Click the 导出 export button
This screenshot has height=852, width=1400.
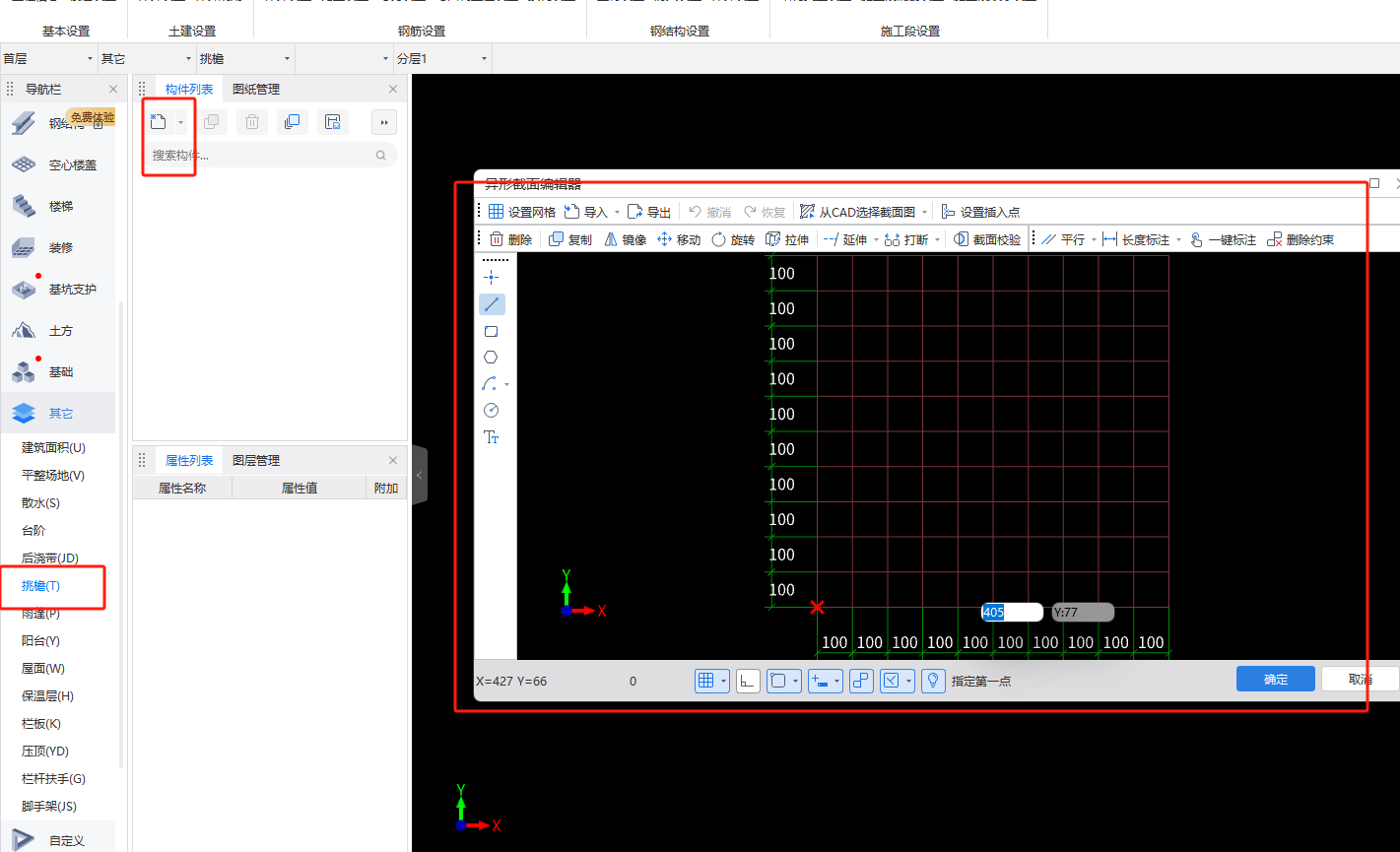tap(649, 212)
